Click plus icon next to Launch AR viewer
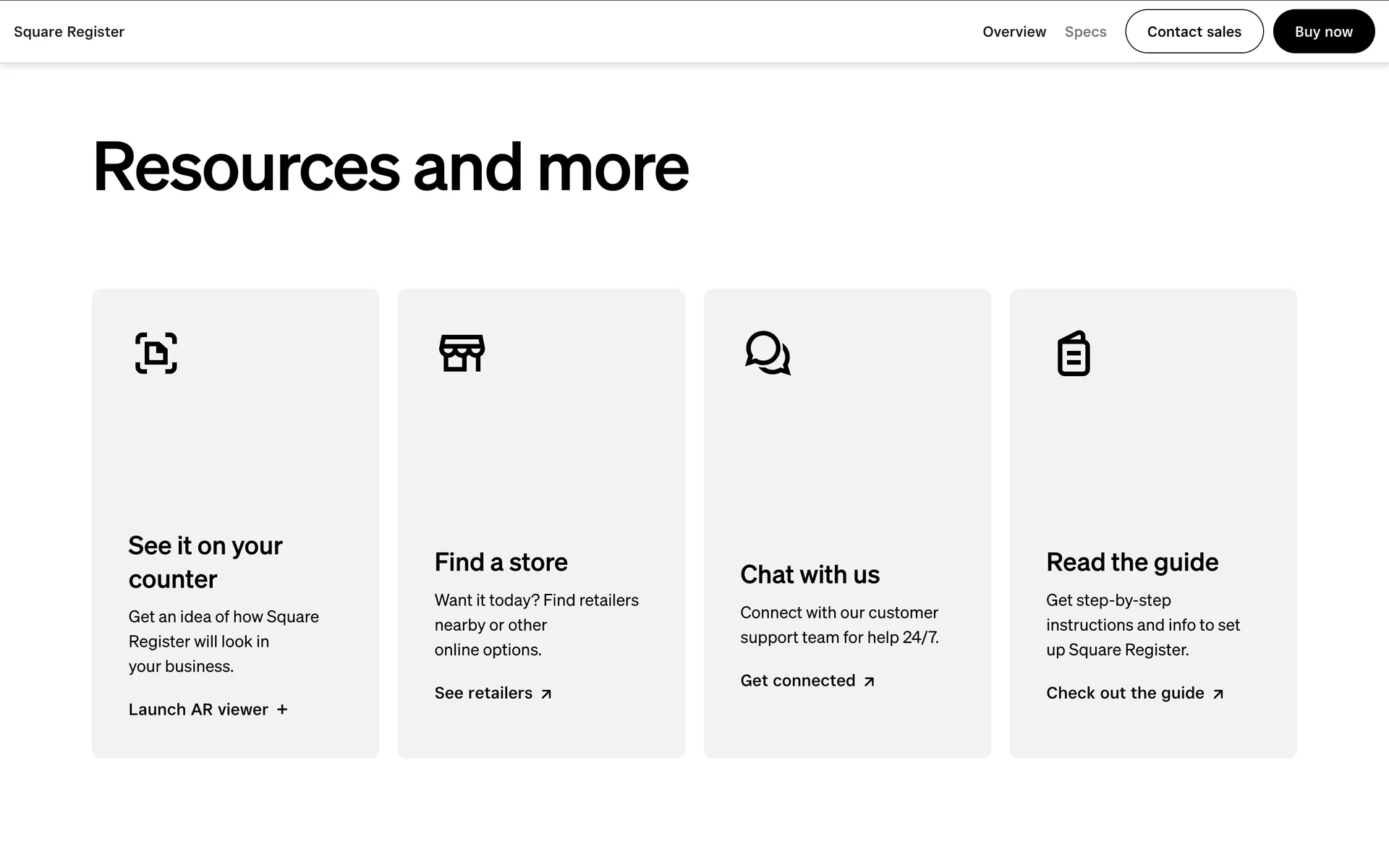 pos(282,710)
